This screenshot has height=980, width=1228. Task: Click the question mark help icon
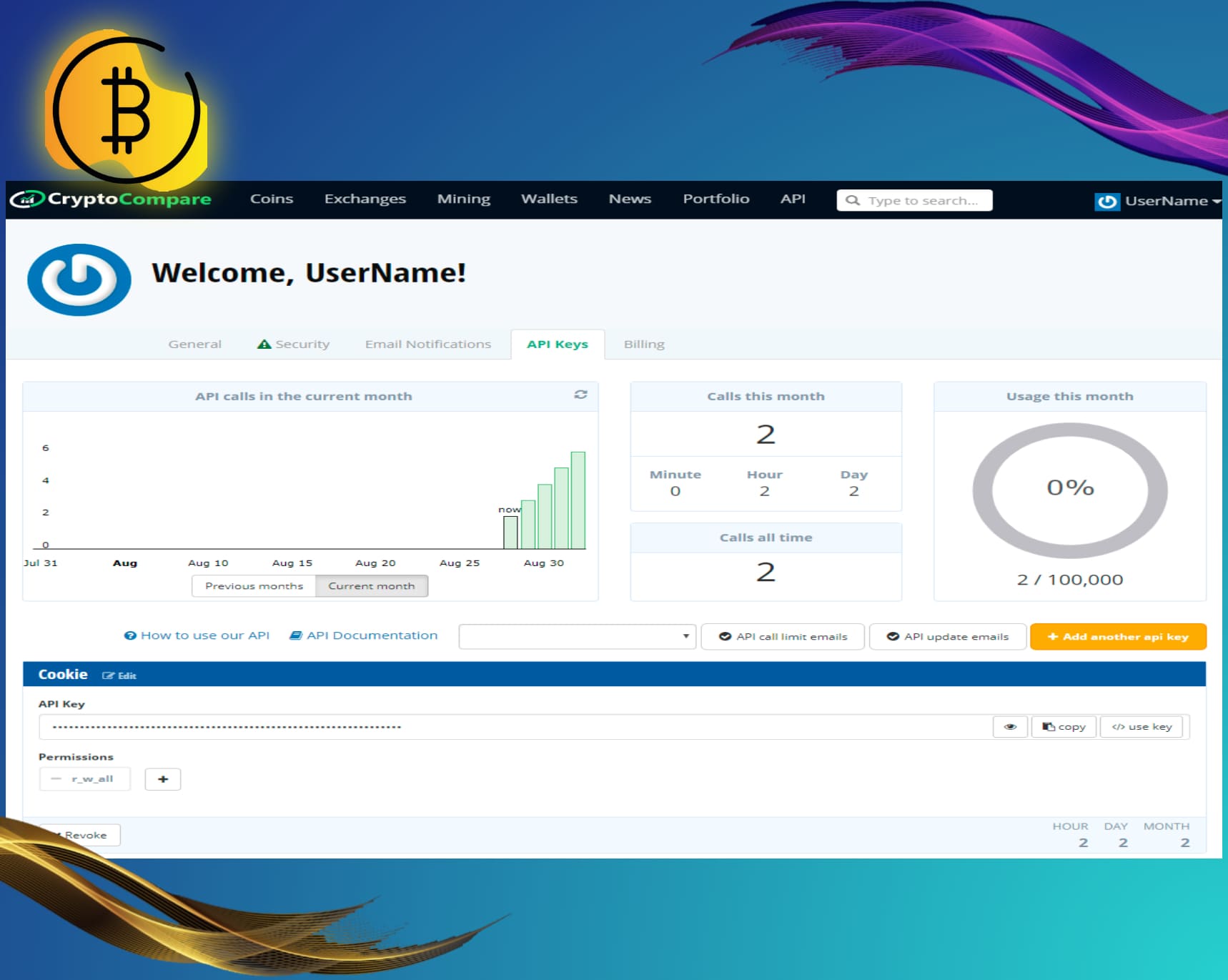pyautogui.click(x=130, y=635)
